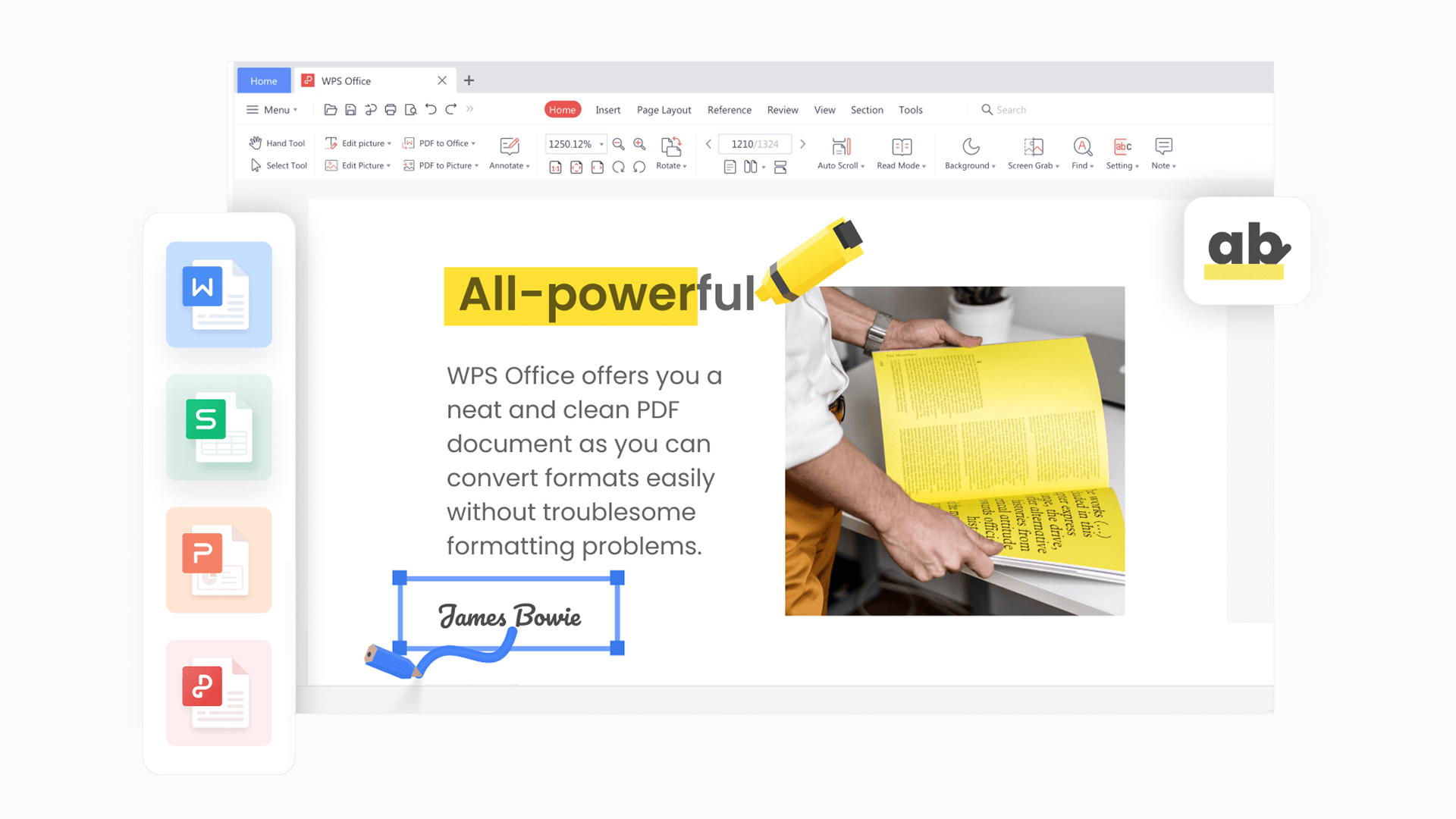Viewport: 1456px width, 819px height.
Task: Click the Search input field
Action: (1011, 110)
